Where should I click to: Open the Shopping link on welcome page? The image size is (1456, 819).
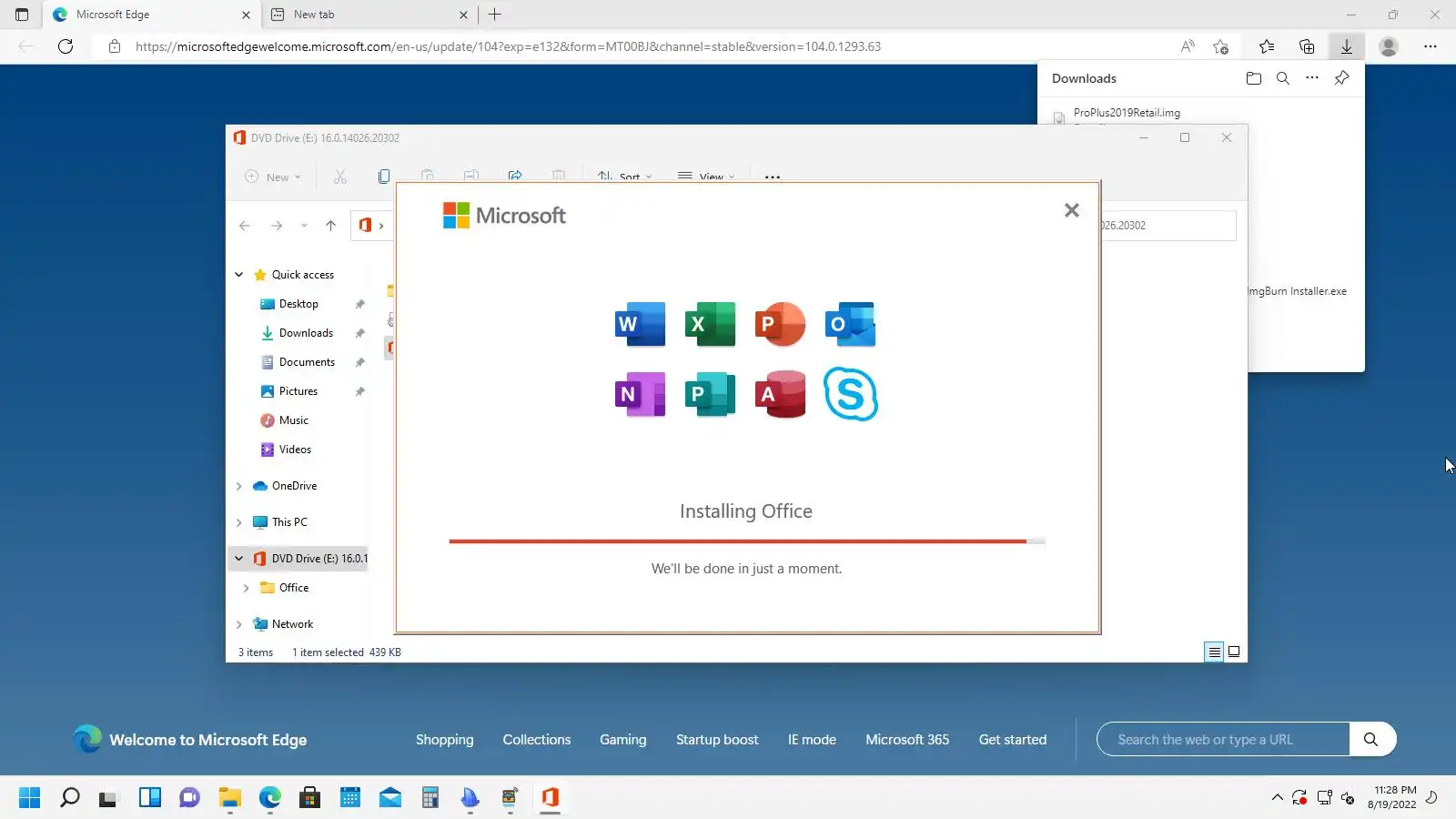(x=445, y=740)
